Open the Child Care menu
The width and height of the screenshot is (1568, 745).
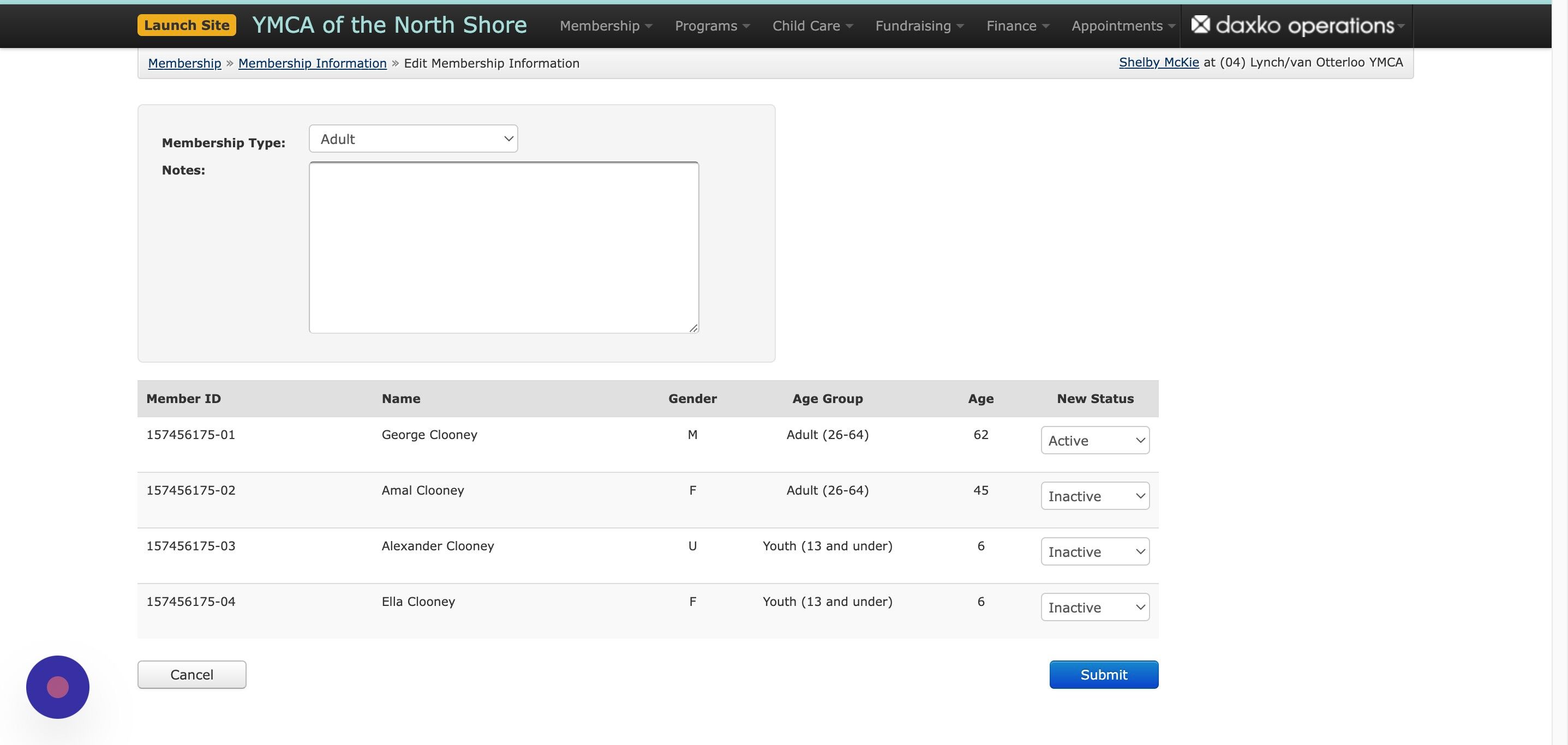(x=812, y=26)
